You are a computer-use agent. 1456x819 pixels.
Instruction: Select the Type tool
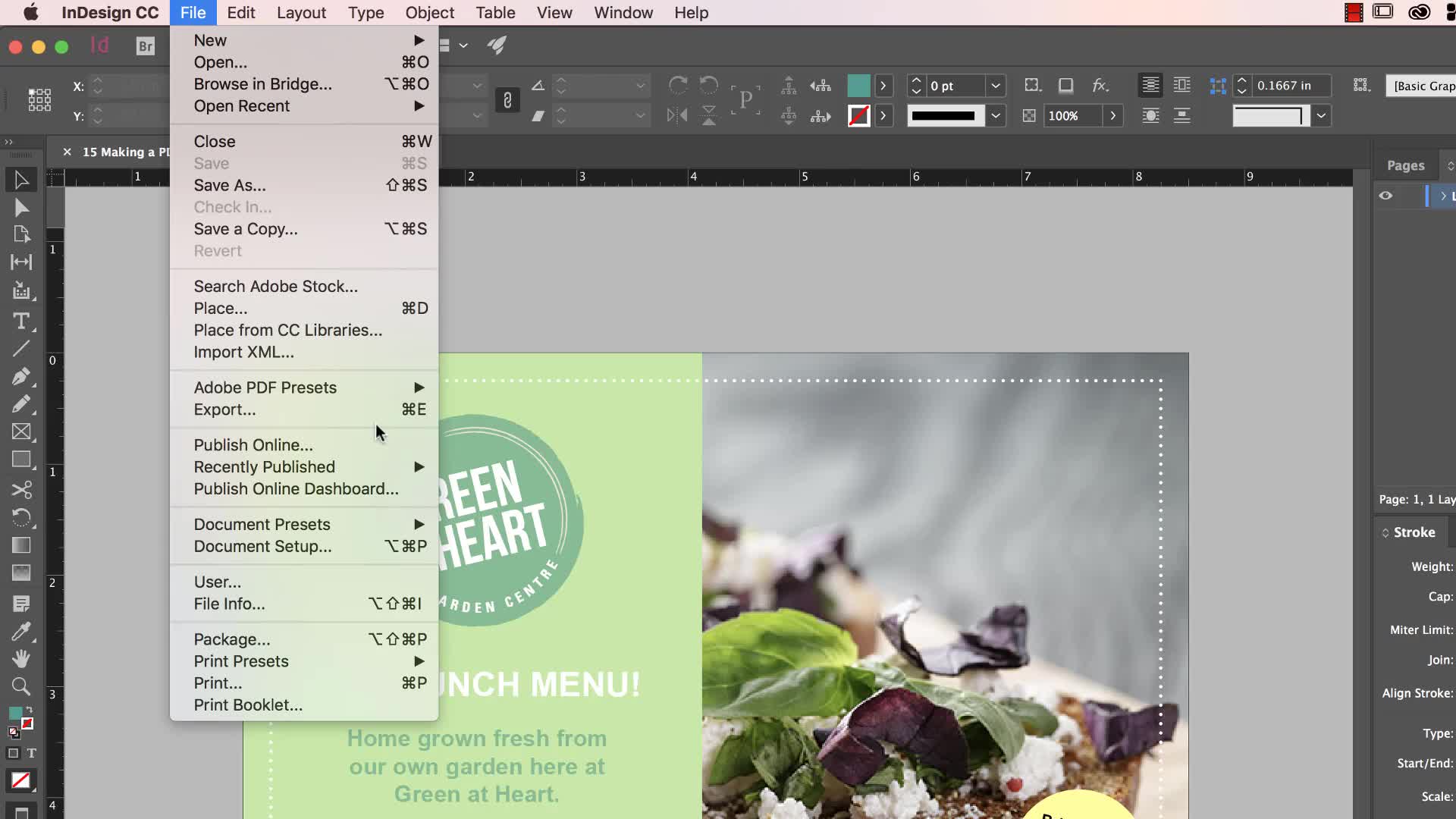(21, 322)
